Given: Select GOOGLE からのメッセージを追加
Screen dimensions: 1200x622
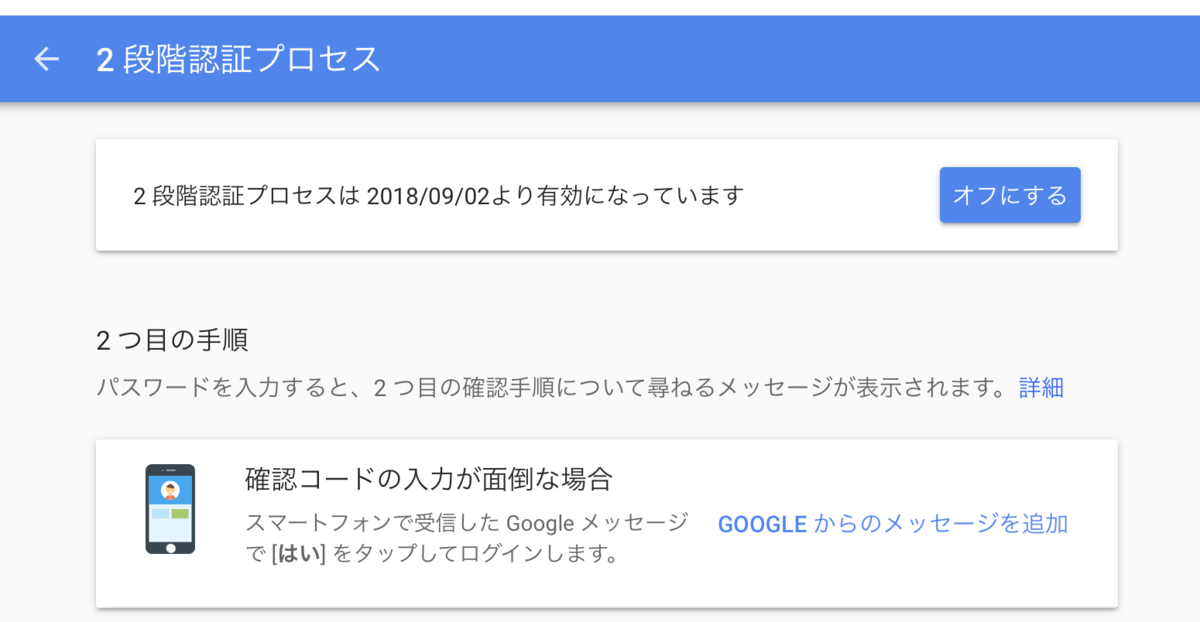Looking at the screenshot, I should [893, 523].
